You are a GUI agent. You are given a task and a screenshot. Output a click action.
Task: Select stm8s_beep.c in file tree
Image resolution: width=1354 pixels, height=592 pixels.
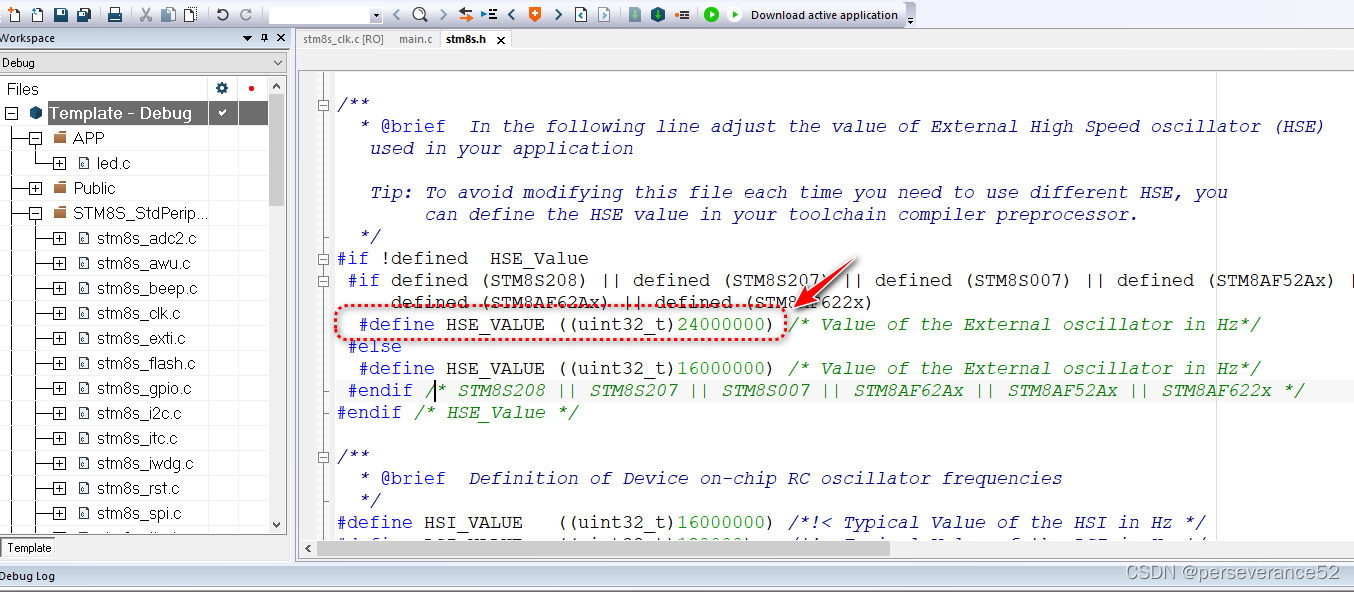tap(146, 289)
